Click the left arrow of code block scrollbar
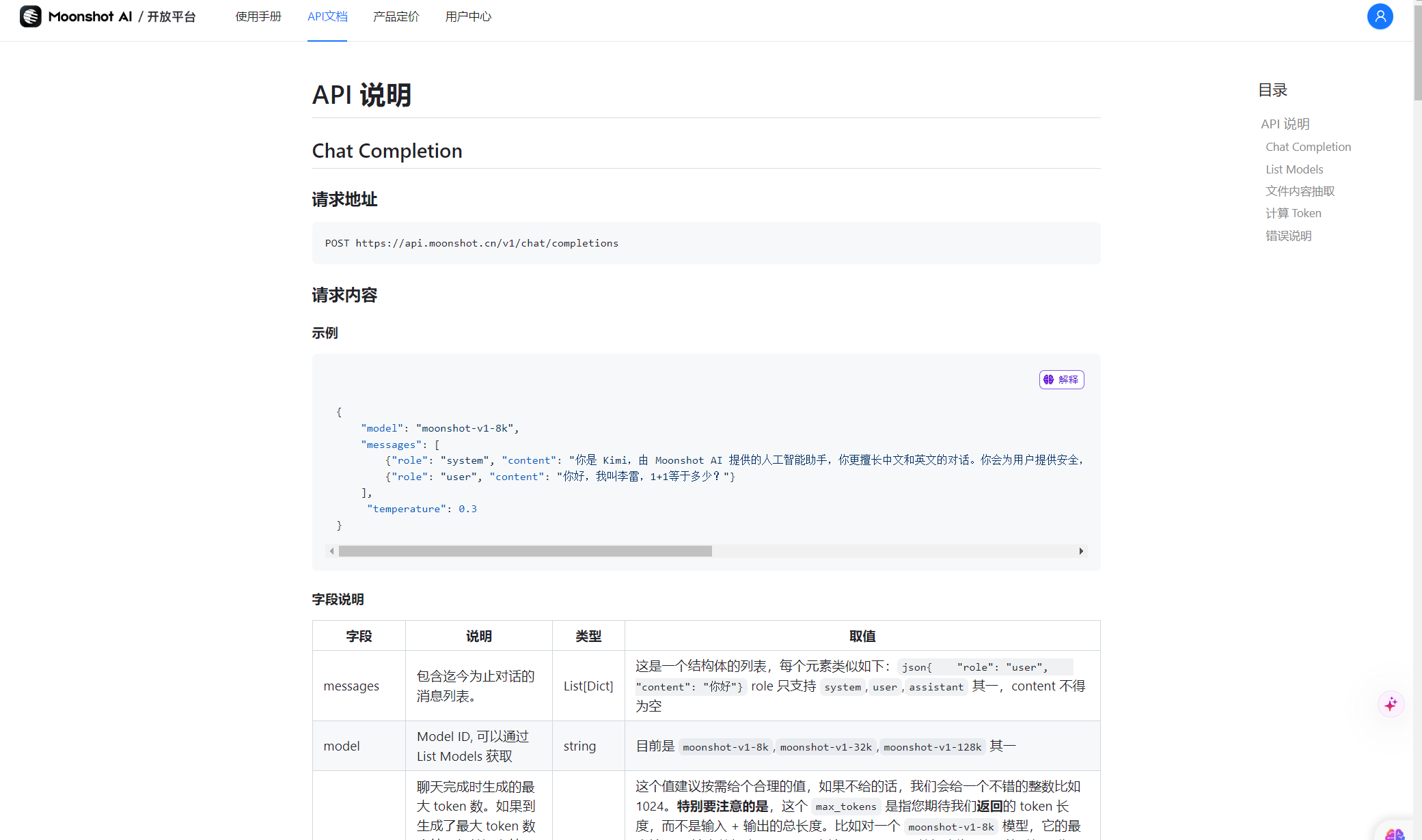 331,551
